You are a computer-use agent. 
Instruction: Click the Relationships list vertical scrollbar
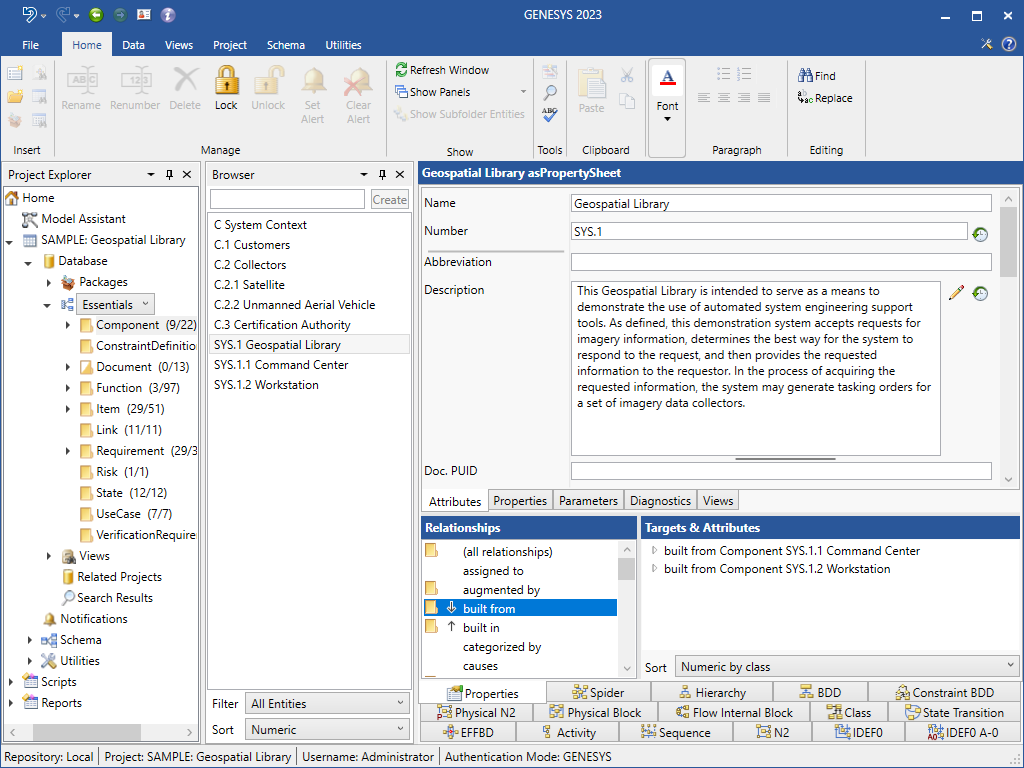tap(626, 608)
